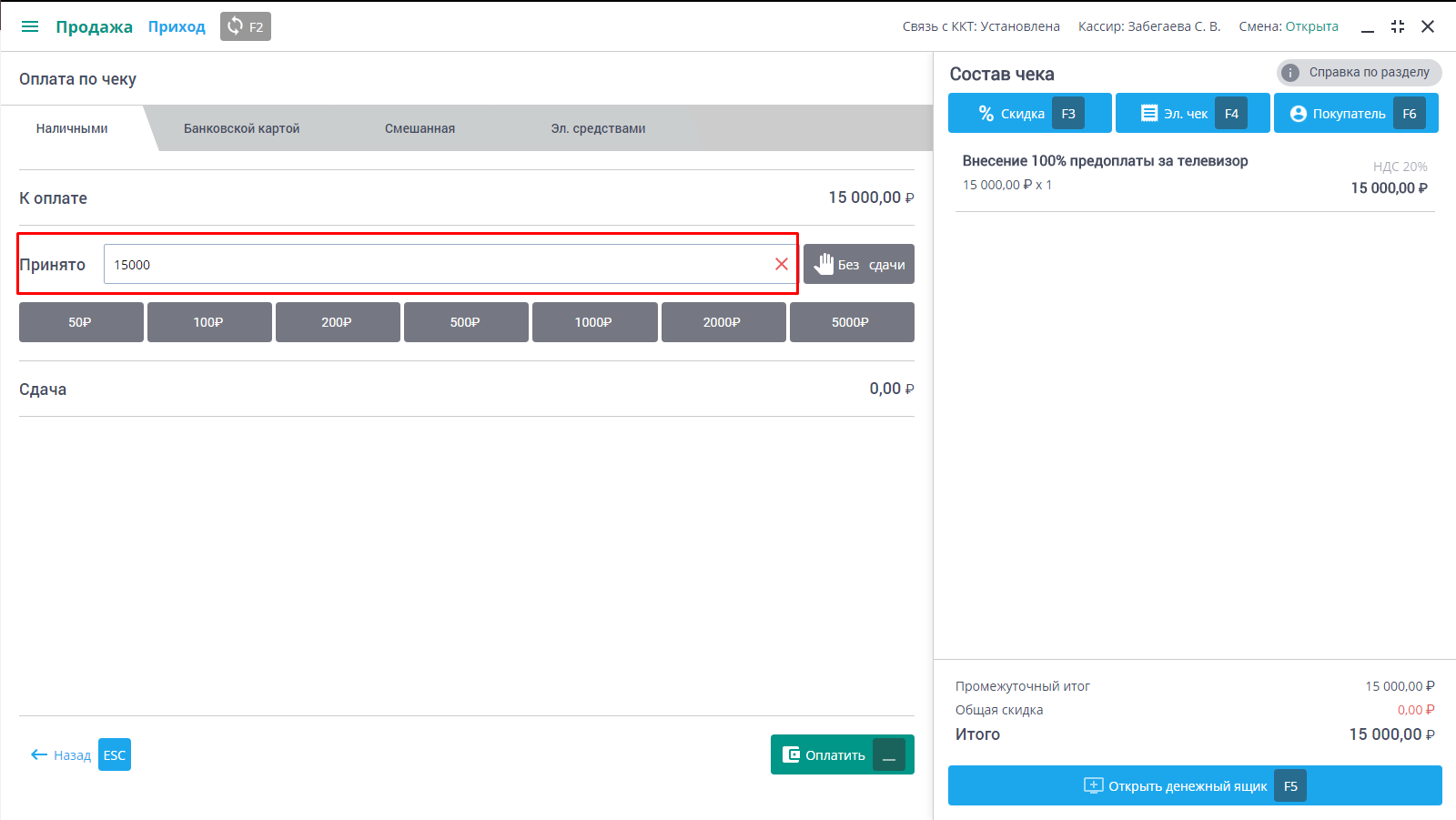This screenshot has height=820, width=1456.
Task: Open the hamburger main menu
Action: (x=30, y=26)
